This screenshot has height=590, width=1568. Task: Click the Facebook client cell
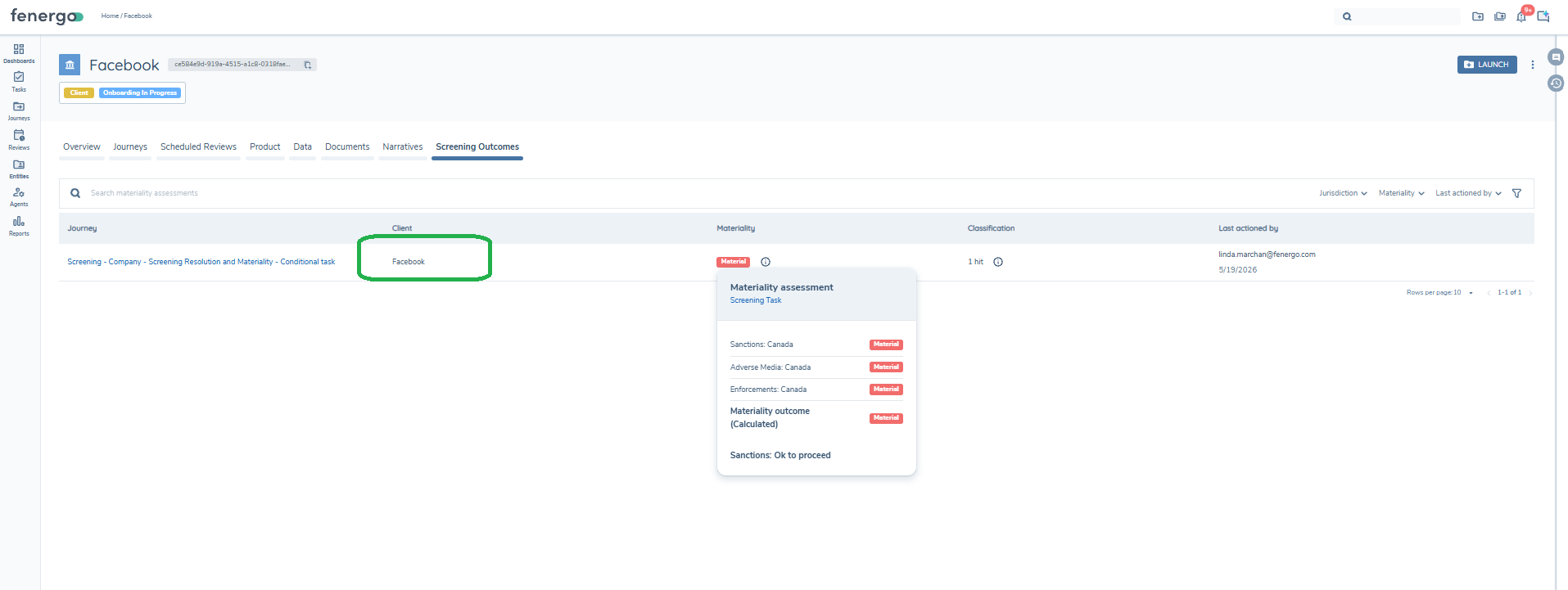[x=409, y=262]
